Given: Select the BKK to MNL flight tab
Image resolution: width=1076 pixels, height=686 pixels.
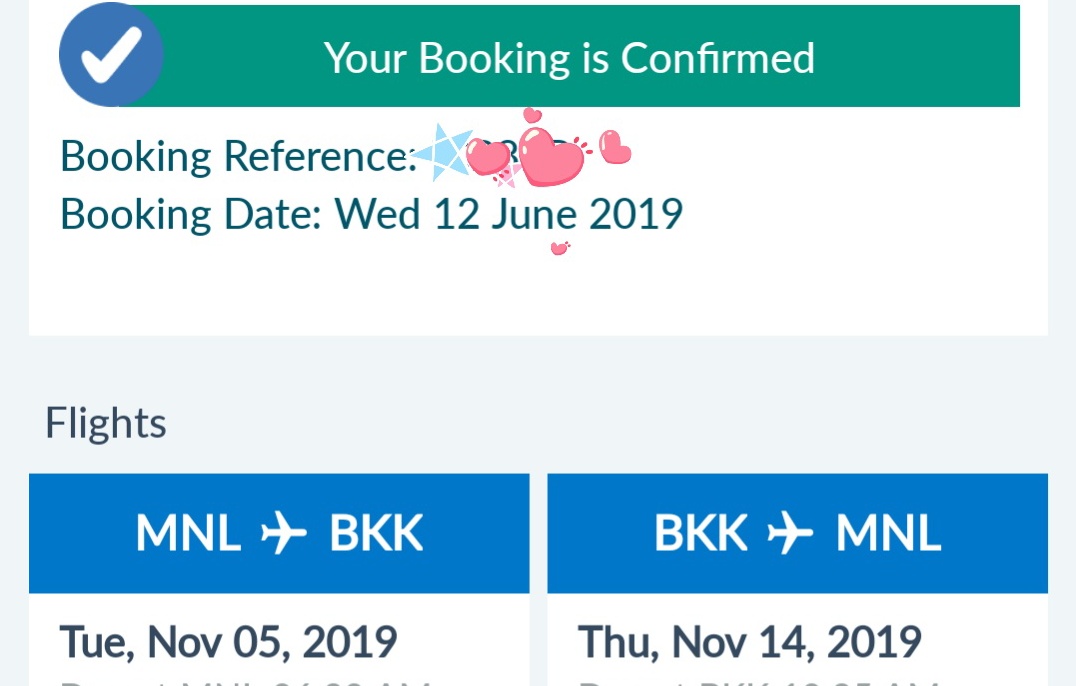Looking at the screenshot, I should 797,533.
